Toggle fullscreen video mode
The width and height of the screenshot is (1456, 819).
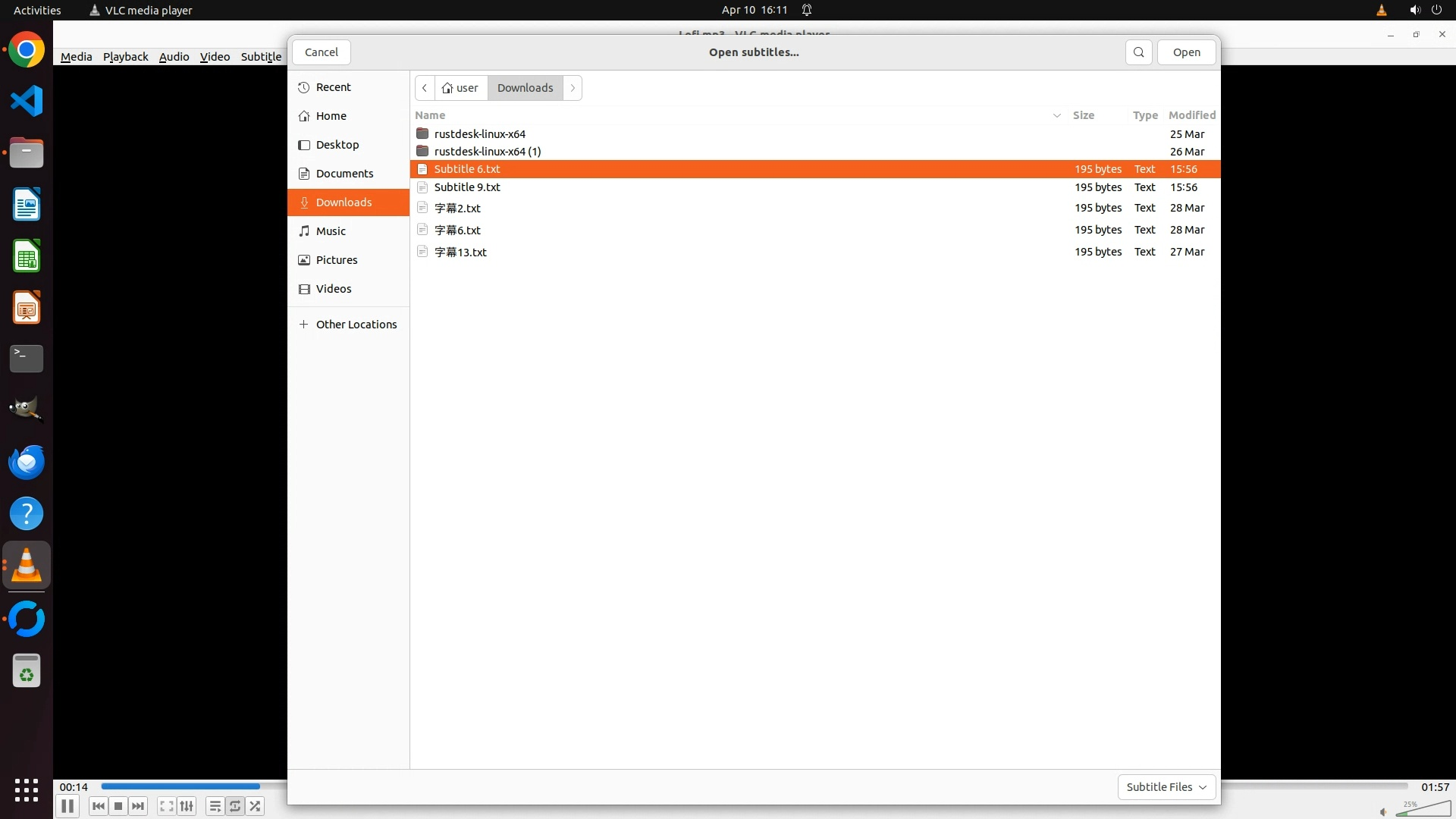pyautogui.click(x=167, y=806)
